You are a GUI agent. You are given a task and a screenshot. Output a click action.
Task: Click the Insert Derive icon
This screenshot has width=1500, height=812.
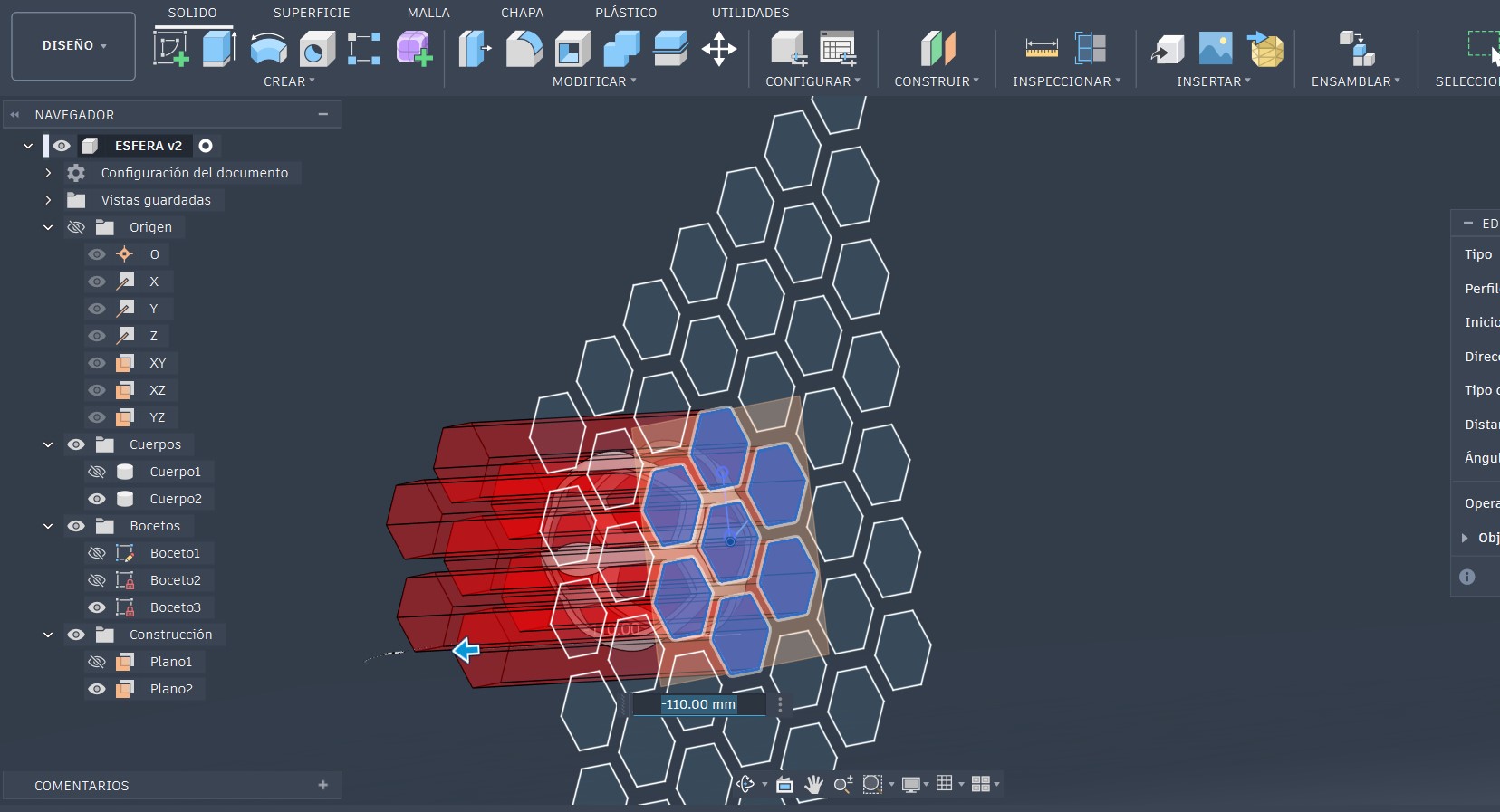[x=1168, y=49]
